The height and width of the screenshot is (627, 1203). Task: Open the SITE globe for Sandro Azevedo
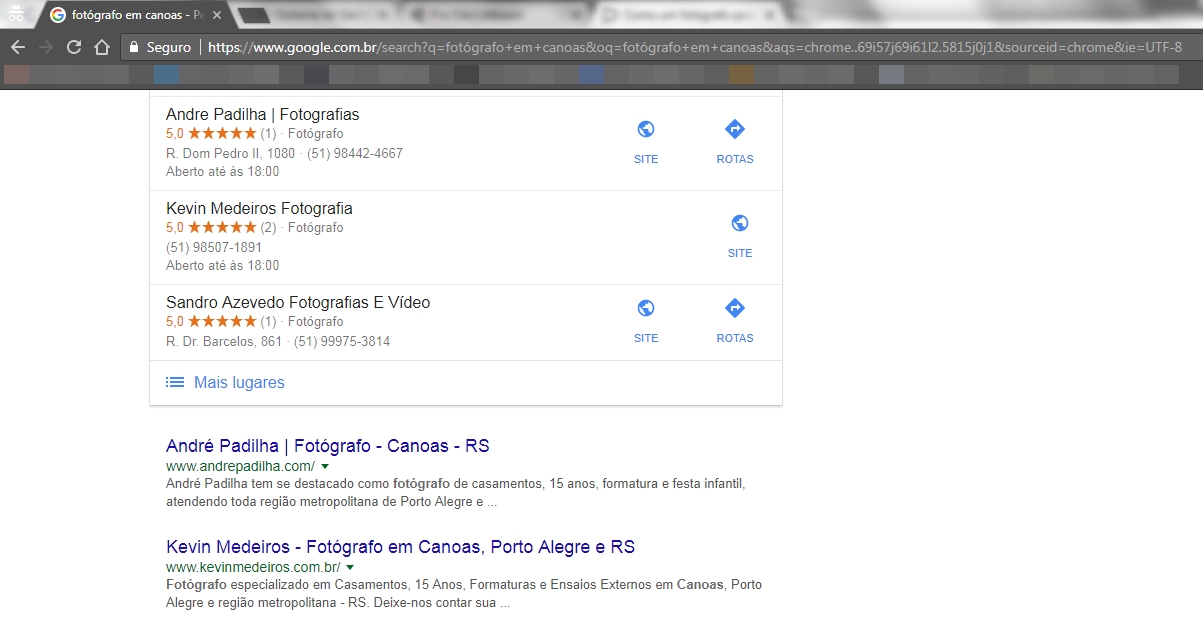pos(646,308)
